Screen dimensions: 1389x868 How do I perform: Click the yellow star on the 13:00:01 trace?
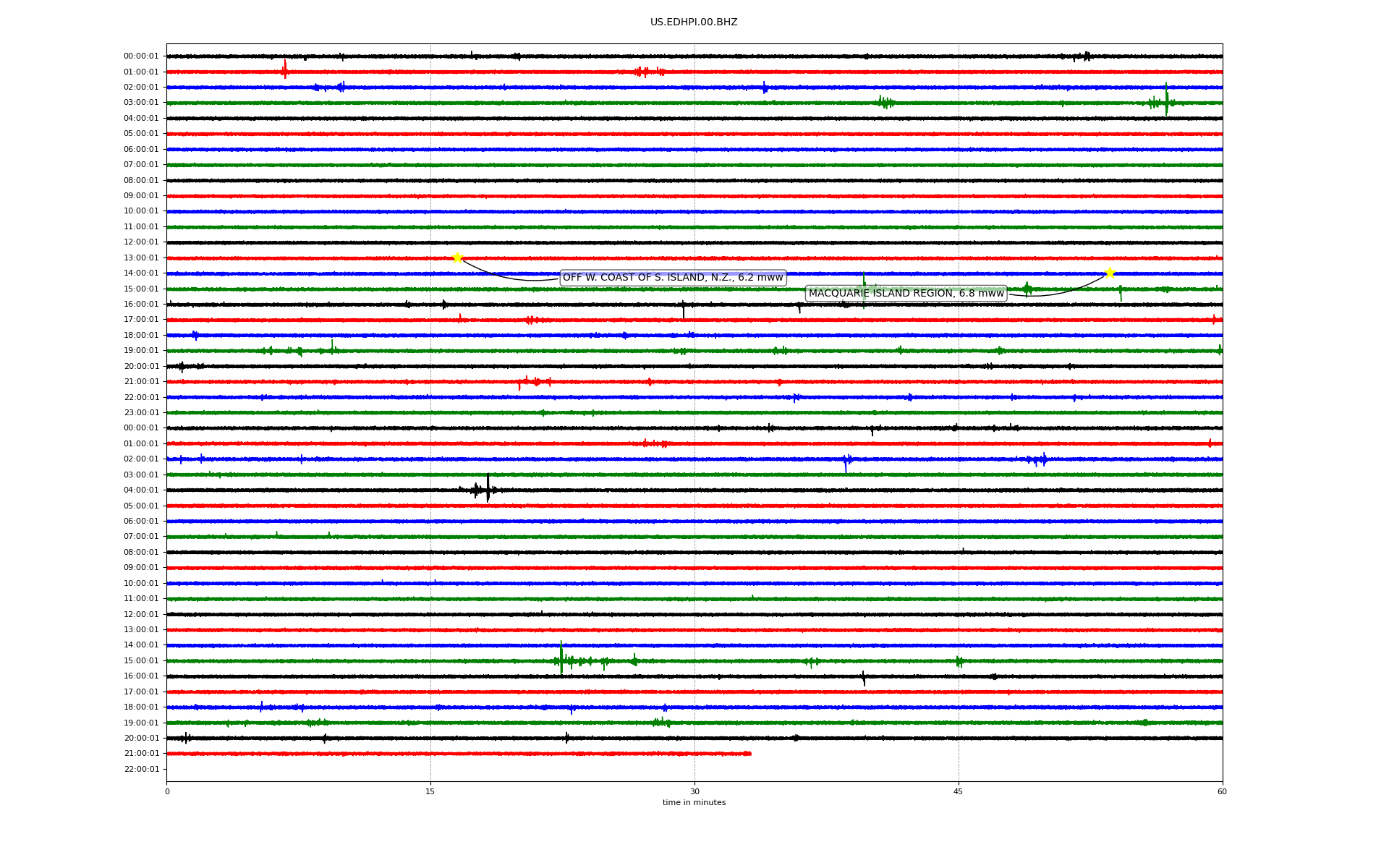tap(457, 258)
